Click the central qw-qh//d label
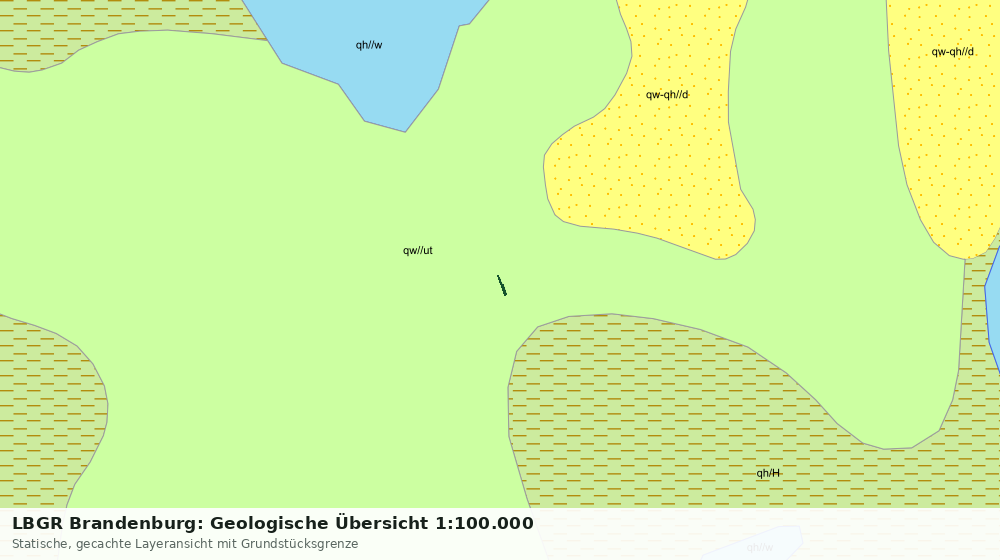Image resolution: width=1000 pixels, height=560 pixels. pyautogui.click(x=666, y=95)
